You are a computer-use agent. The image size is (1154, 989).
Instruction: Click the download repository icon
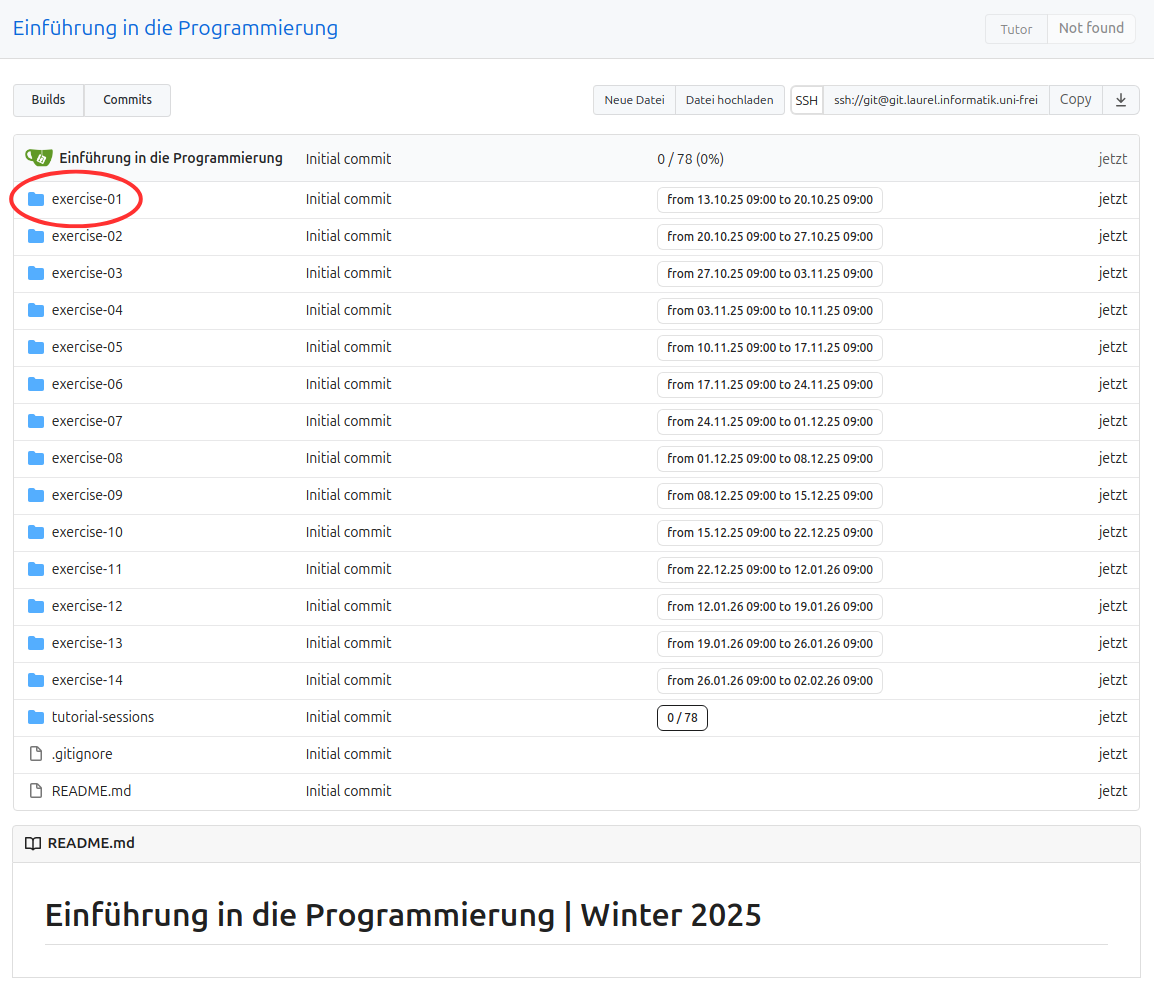point(1120,100)
